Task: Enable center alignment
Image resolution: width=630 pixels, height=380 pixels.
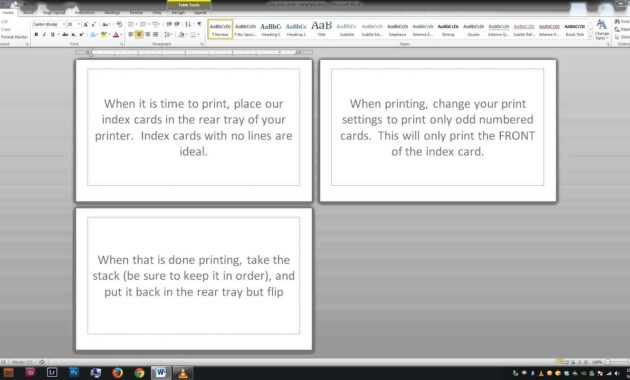Action: [139, 35]
